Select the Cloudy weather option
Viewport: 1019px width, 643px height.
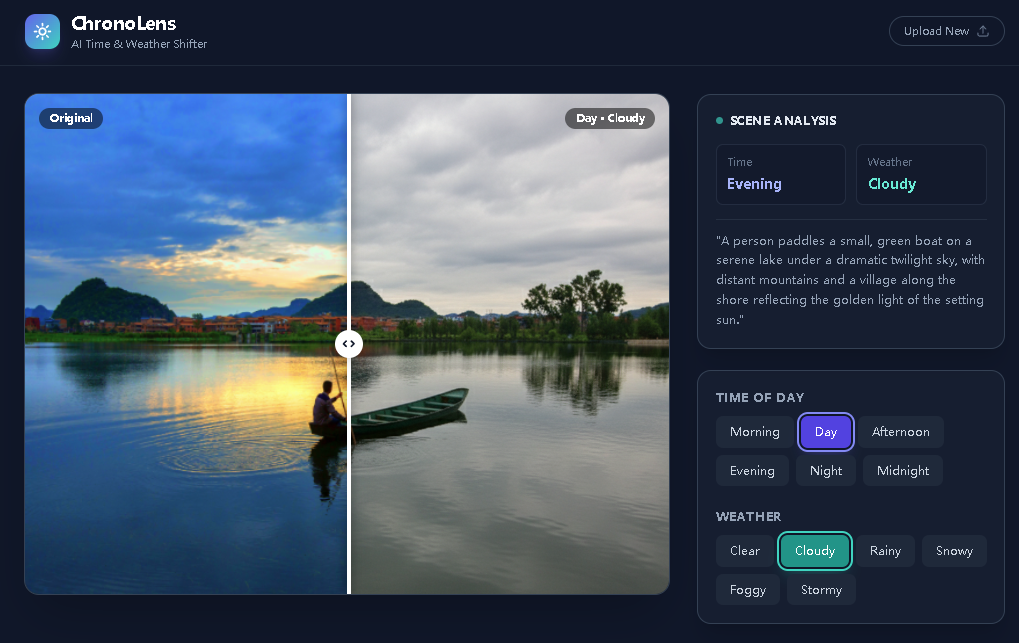[x=815, y=551]
